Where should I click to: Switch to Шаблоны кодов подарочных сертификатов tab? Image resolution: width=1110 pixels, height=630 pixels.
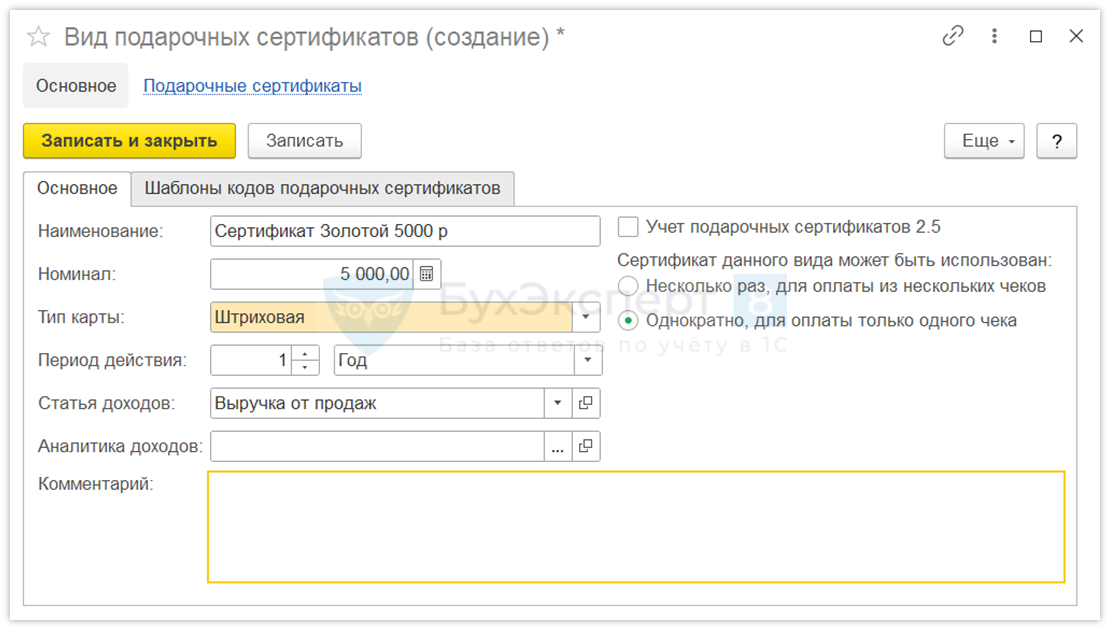(322, 188)
